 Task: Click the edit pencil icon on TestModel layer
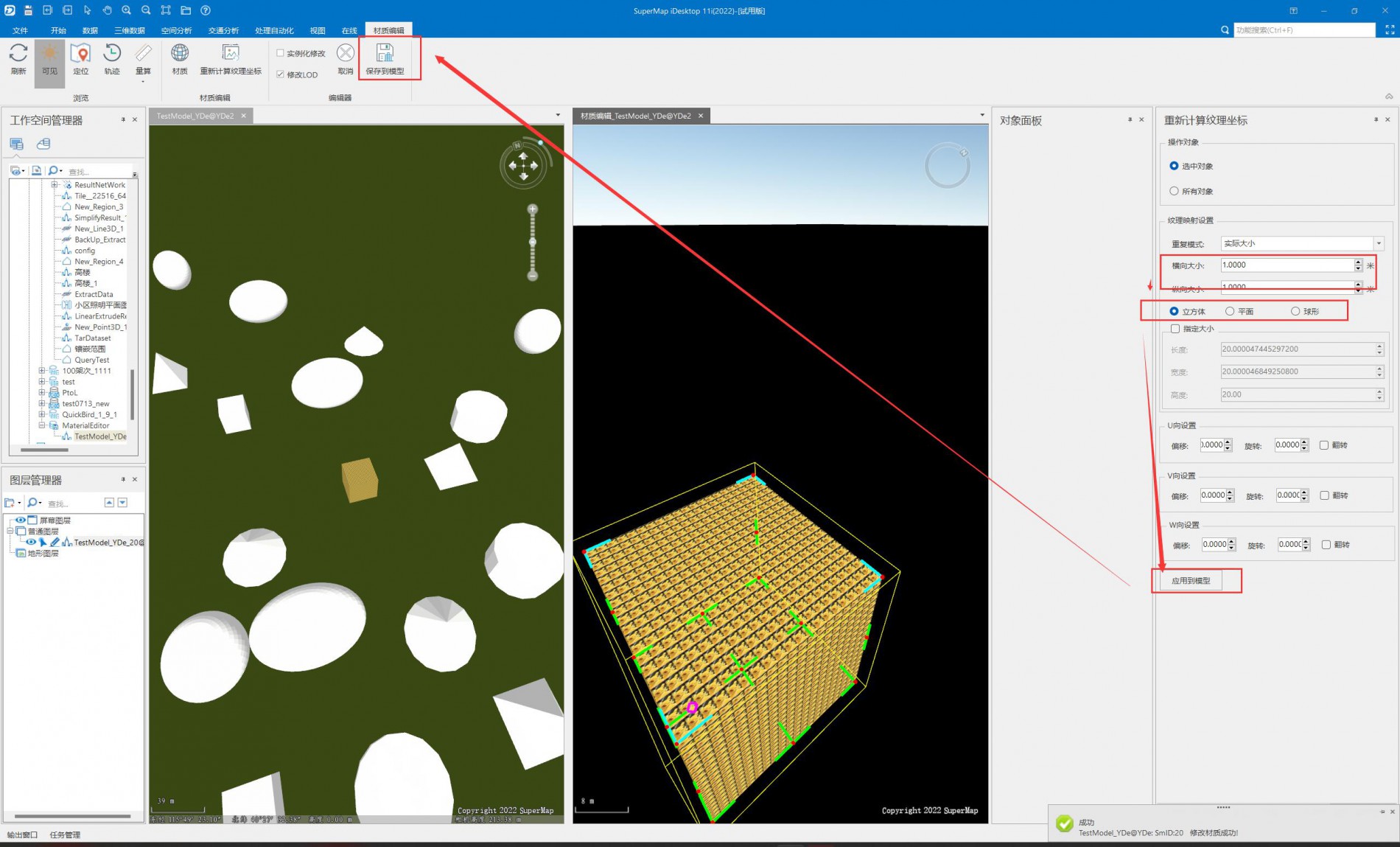tap(55, 542)
